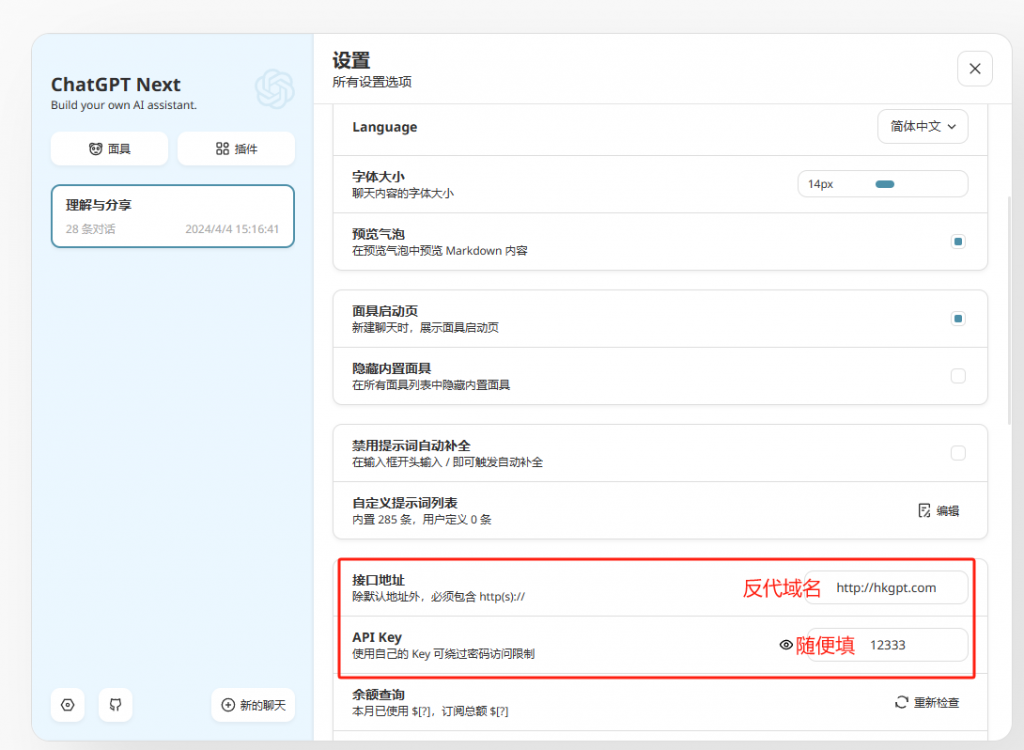Select the 理解与分享 chat session
The image size is (1024, 750).
(172, 216)
